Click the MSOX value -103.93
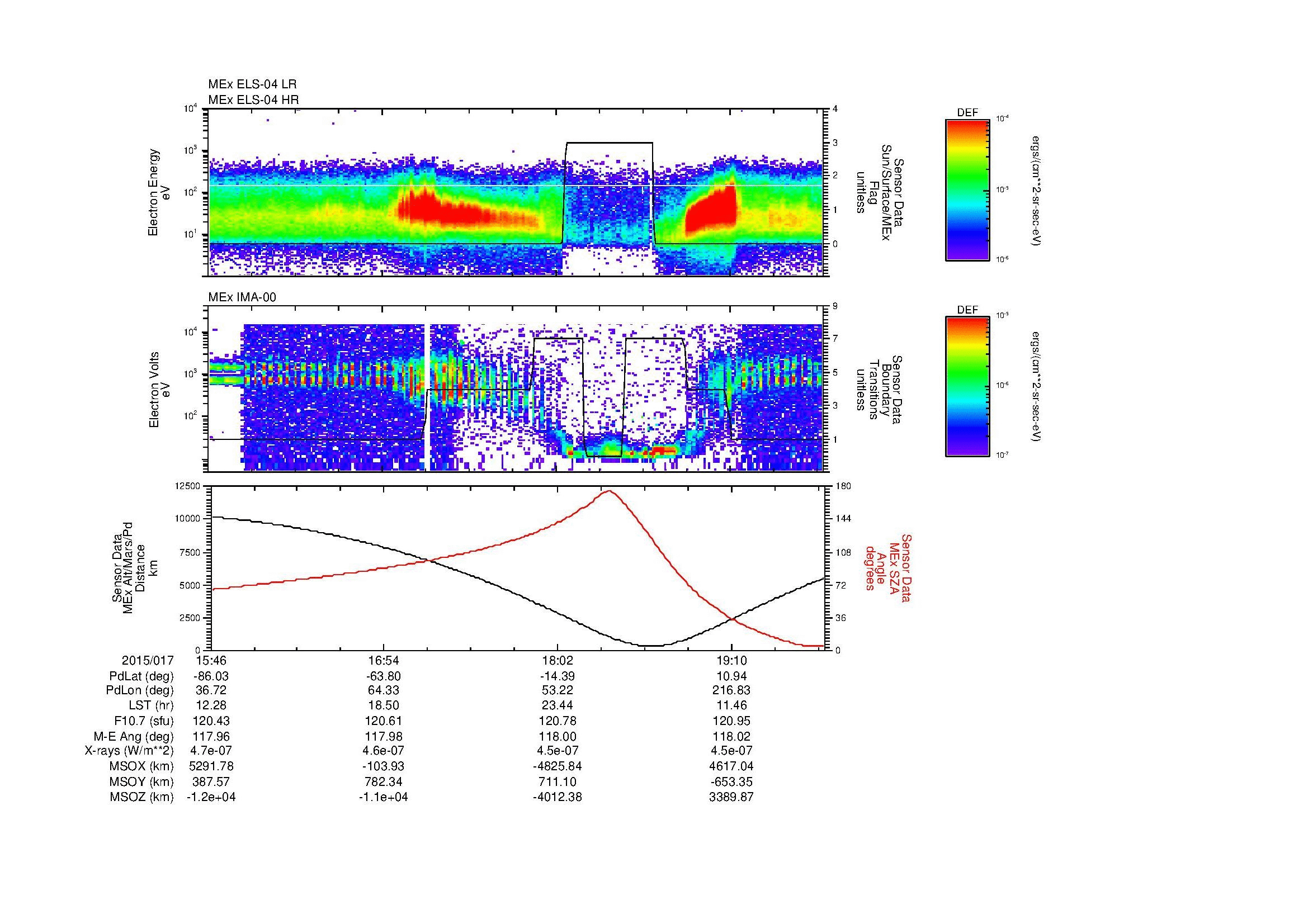This screenshot has height=924, width=1308. [x=384, y=766]
